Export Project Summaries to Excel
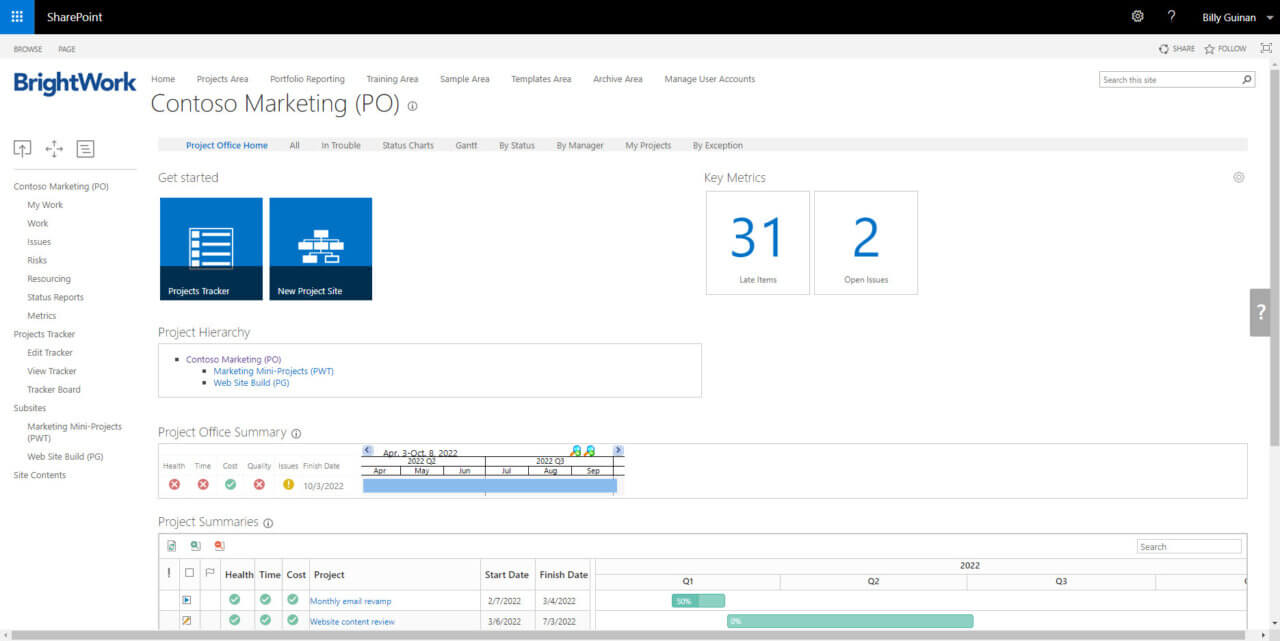The height and width of the screenshot is (641, 1280). click(172, 545)
